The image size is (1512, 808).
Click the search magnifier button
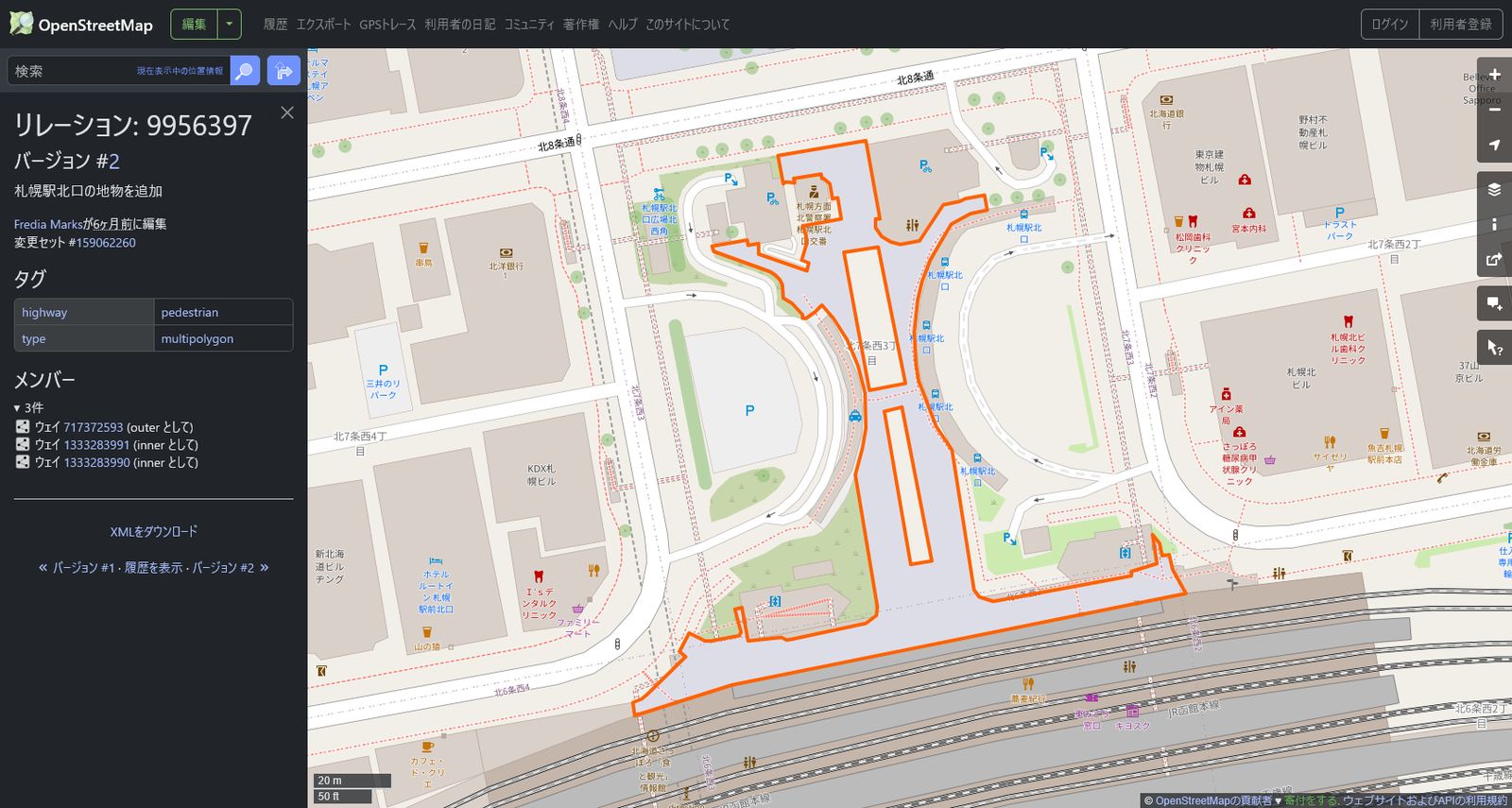tap(245, 71)
